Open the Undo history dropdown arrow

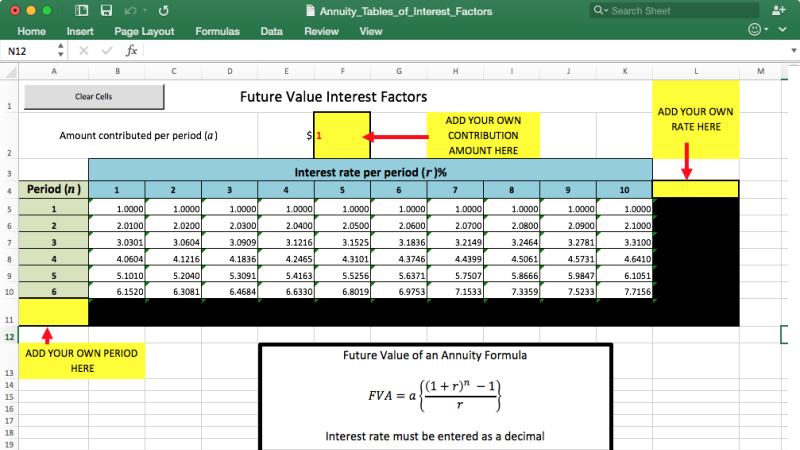click(x=145, y=11)
